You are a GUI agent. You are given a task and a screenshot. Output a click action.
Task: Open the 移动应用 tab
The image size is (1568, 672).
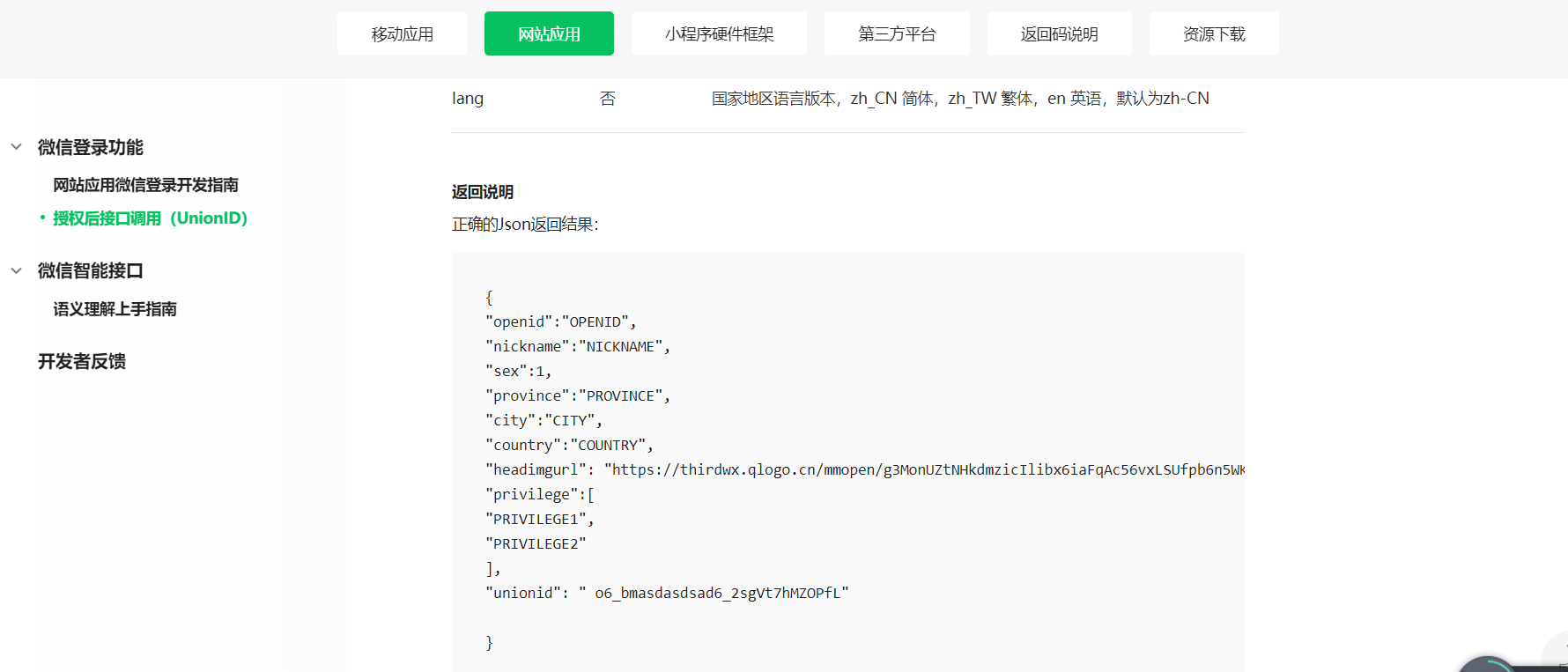point(402,33)
